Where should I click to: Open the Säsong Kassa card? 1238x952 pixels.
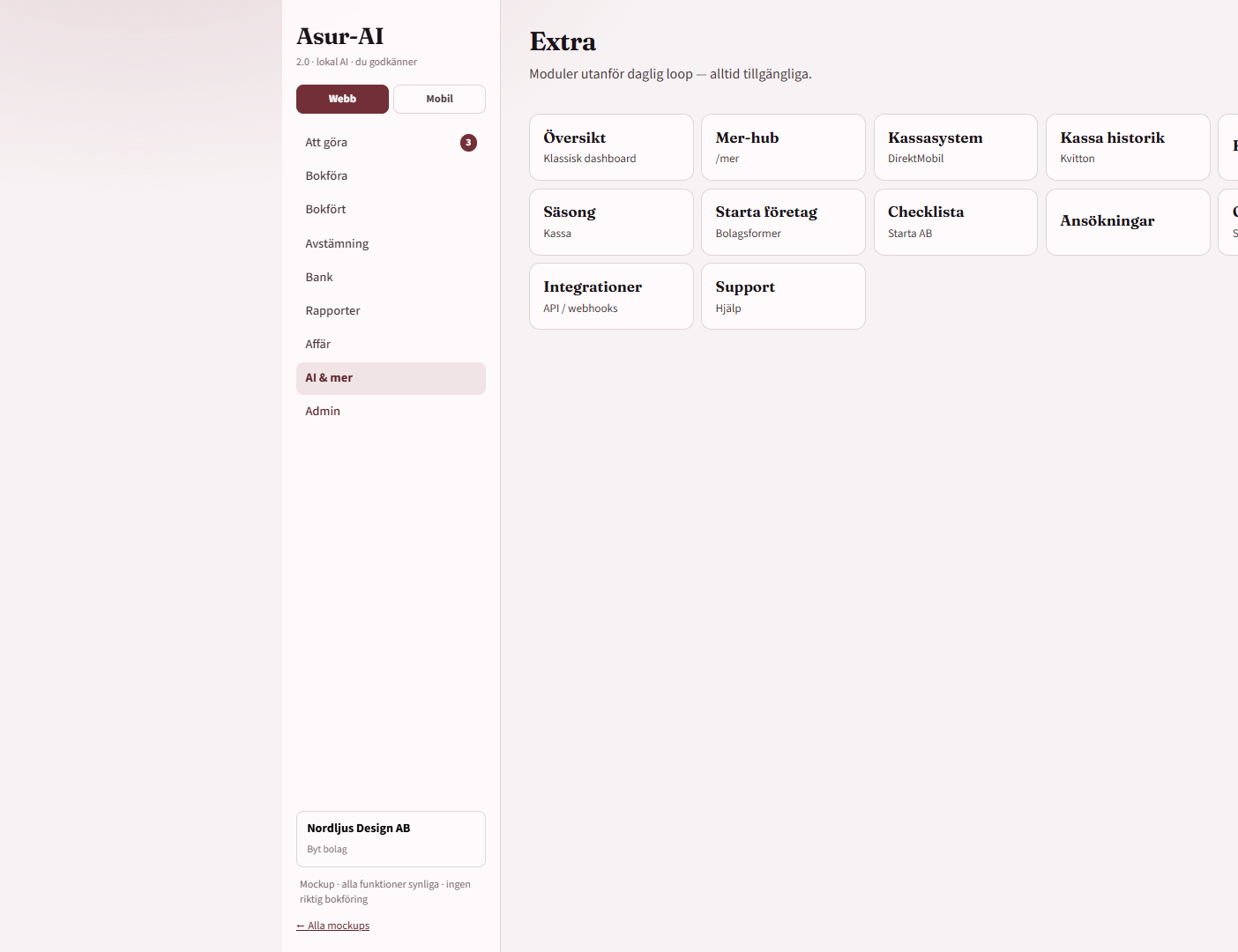pos(611,222)
